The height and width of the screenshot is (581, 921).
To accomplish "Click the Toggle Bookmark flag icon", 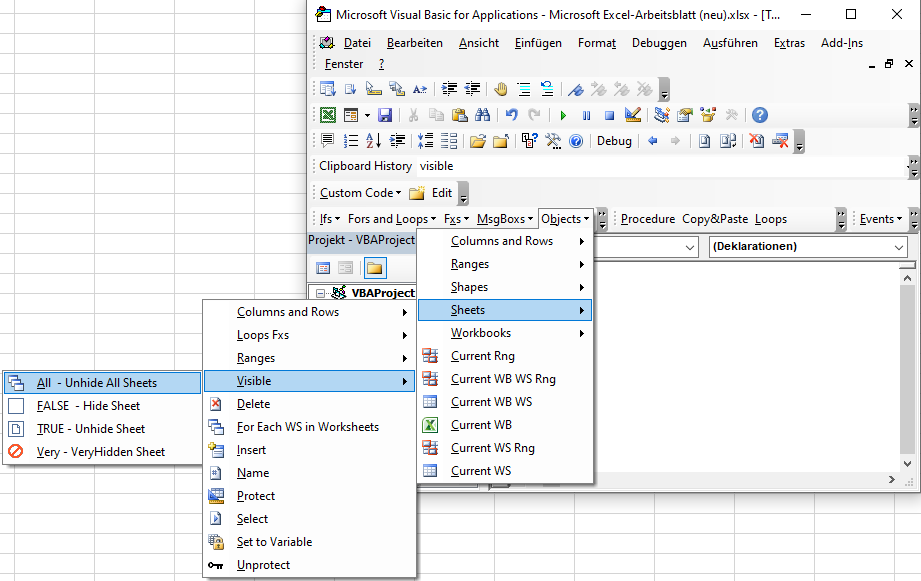I will [x=576, y=89].
